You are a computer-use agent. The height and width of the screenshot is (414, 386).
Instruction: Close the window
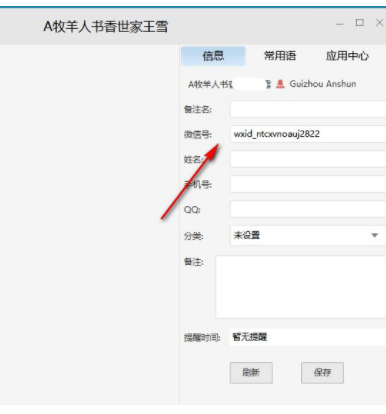pos(379,23)
